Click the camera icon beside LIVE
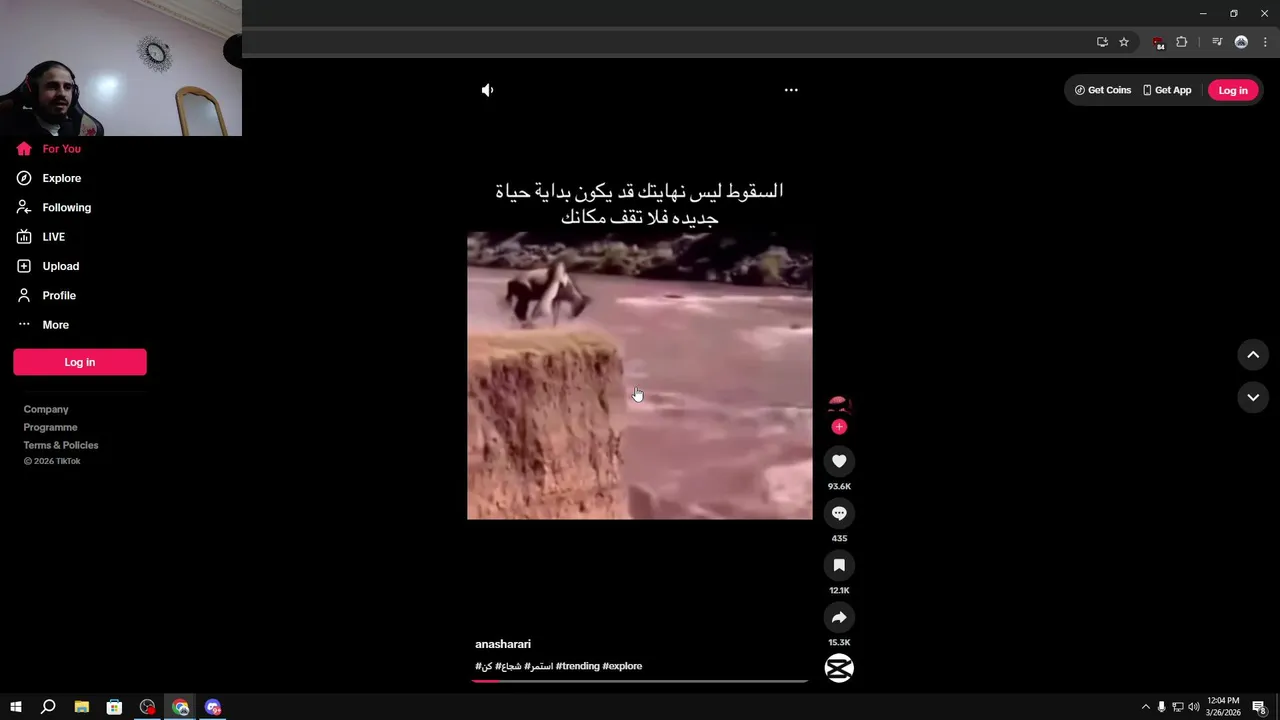 (24, 237)
